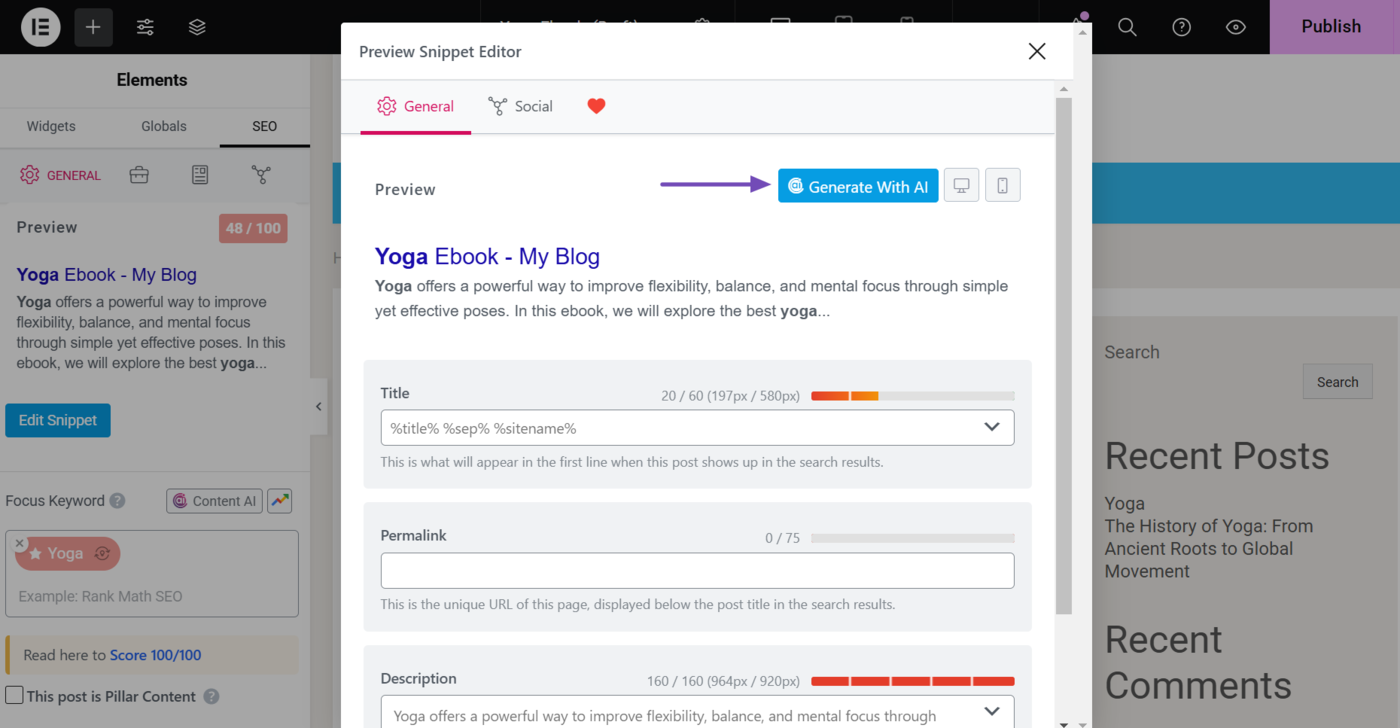Switch to the Widgets tab
The height and width of the screenshot is (728, 1400).
point(51,126)
